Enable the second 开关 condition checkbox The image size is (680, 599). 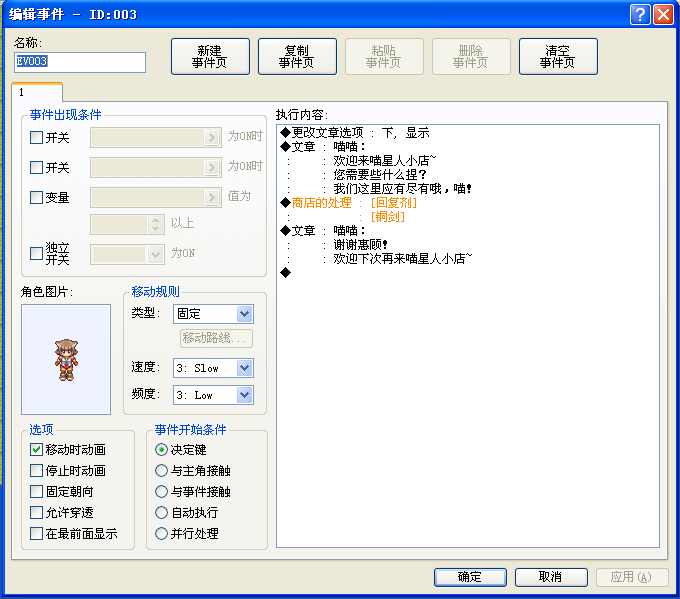pyautogui.click(x=36, y=167)
